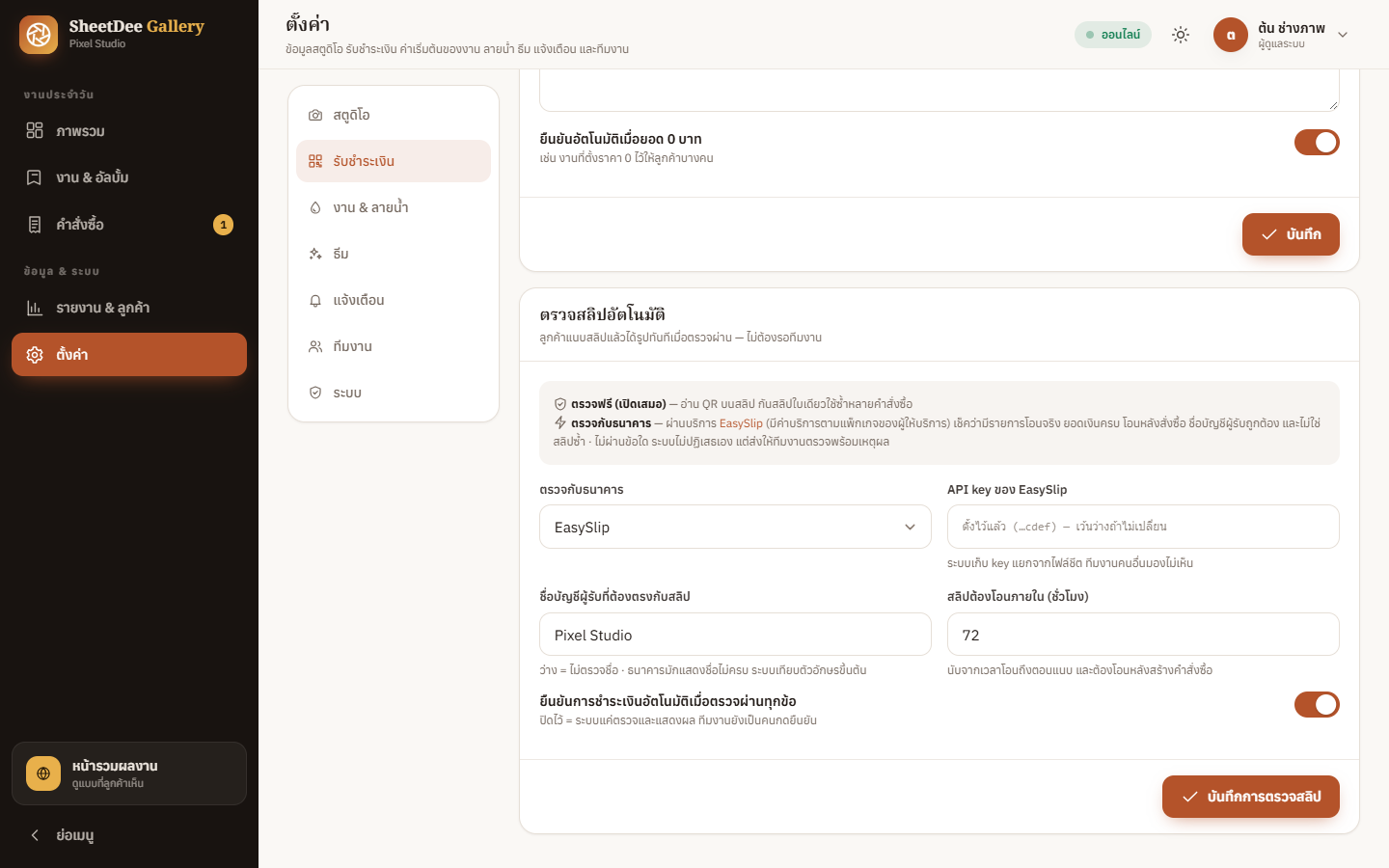Select the รับชำระเงิน settings tab

pos(394,161)
